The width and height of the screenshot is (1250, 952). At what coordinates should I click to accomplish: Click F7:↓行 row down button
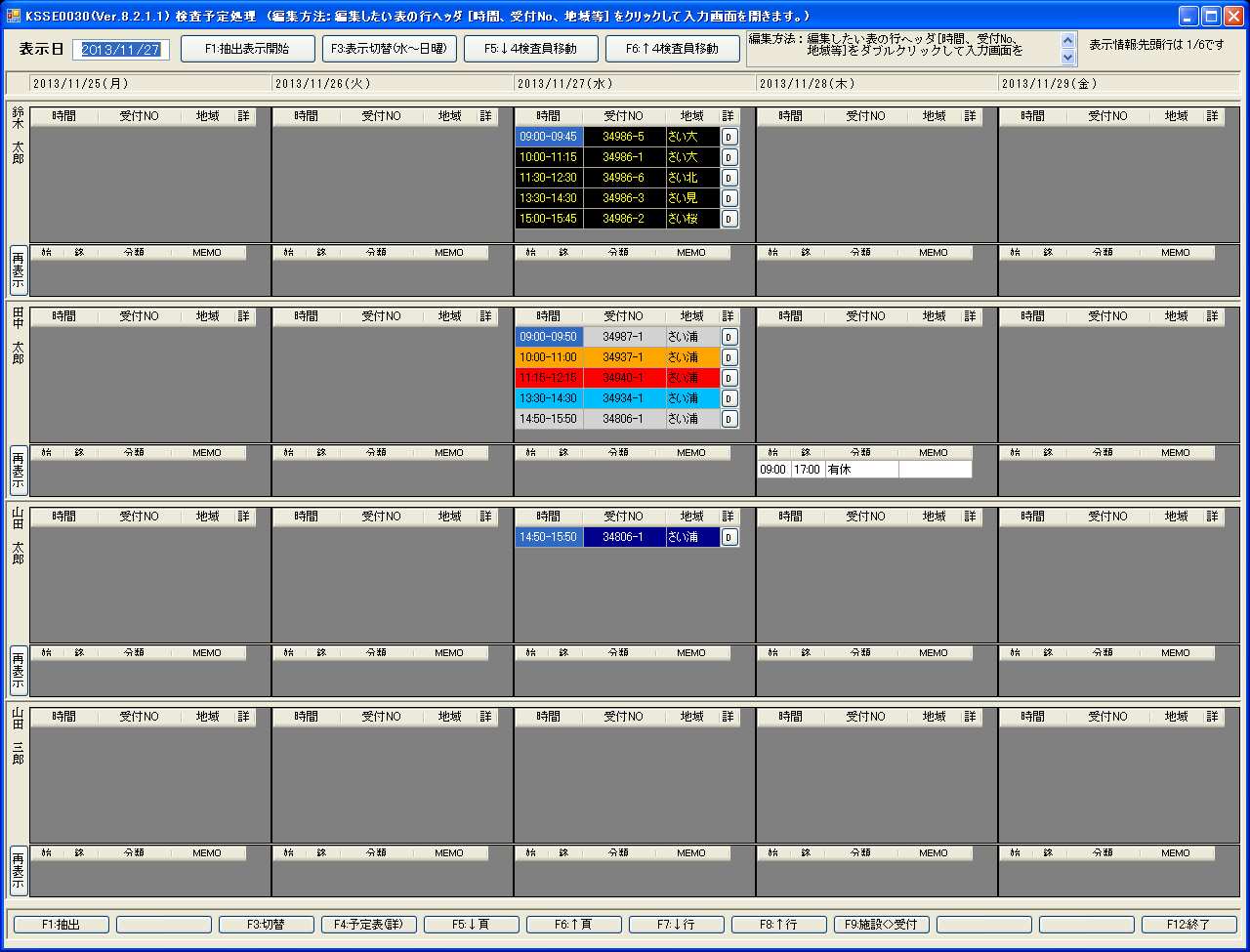click(x=677, y=925)
